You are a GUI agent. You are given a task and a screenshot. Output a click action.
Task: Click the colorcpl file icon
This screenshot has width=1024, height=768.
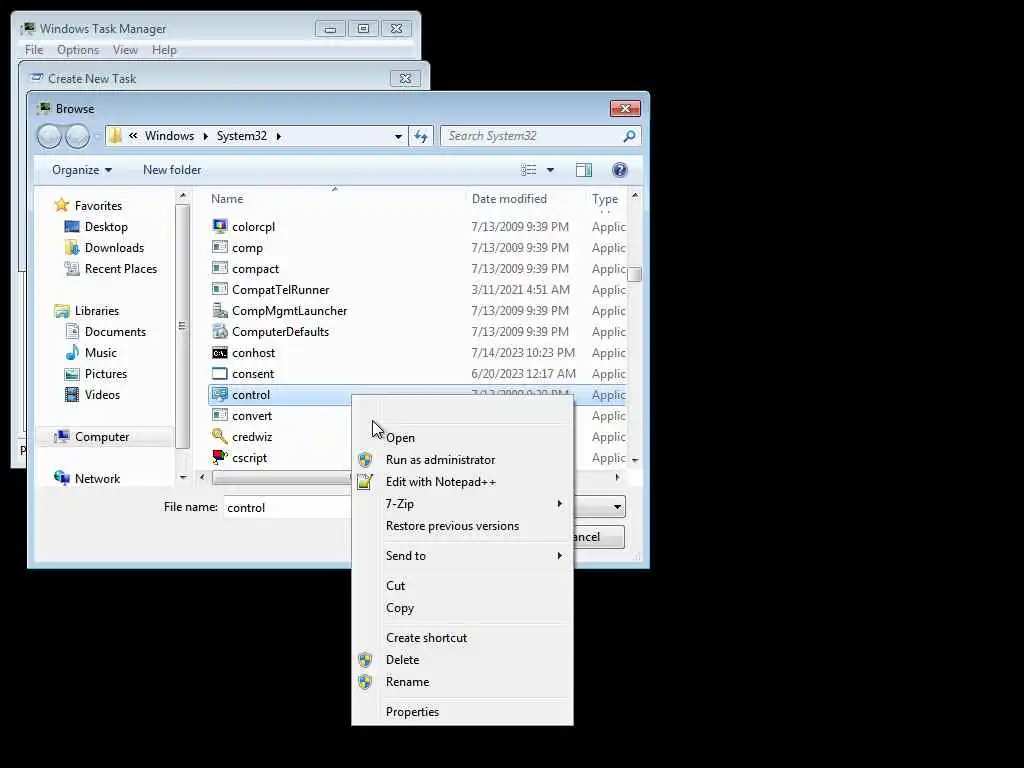click(x=220, y=227)
